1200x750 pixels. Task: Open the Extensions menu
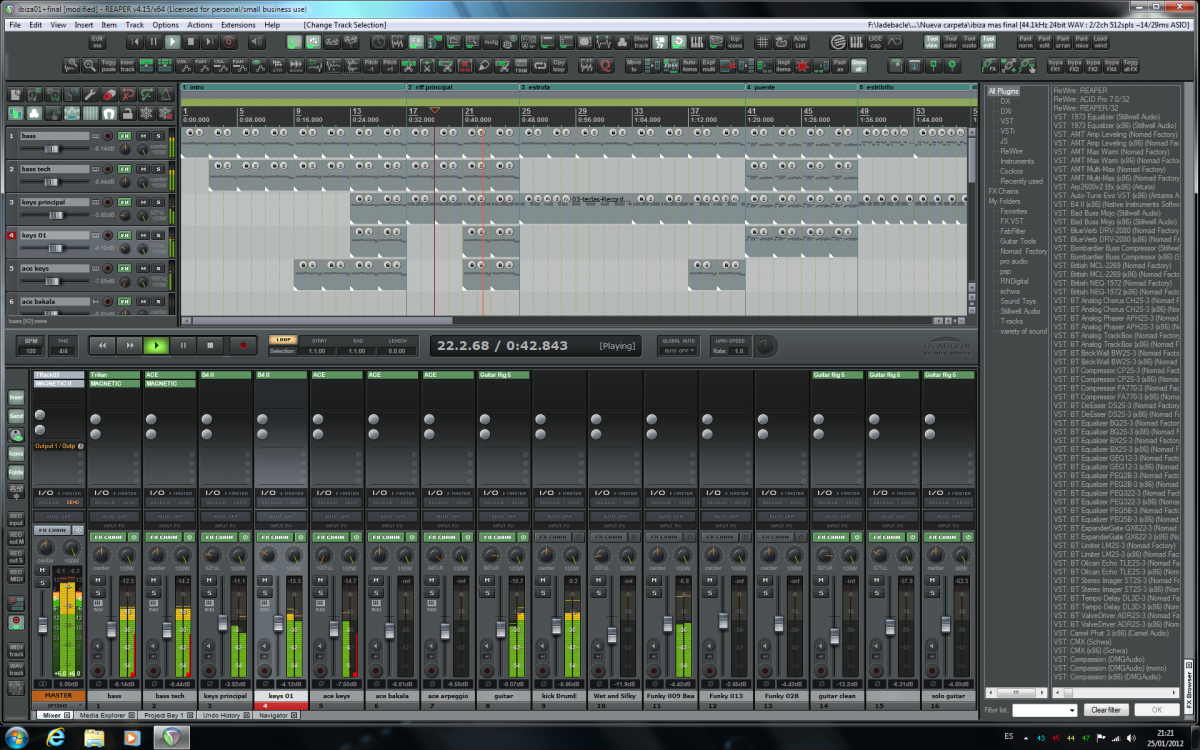coord(238,24)
